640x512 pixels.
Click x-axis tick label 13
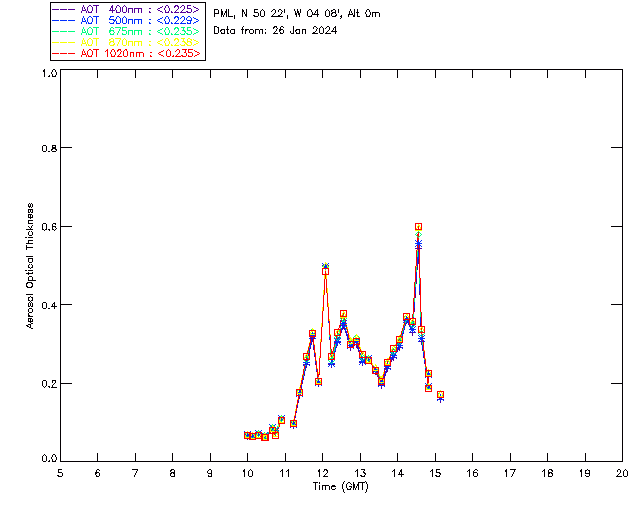coord(360,473)
